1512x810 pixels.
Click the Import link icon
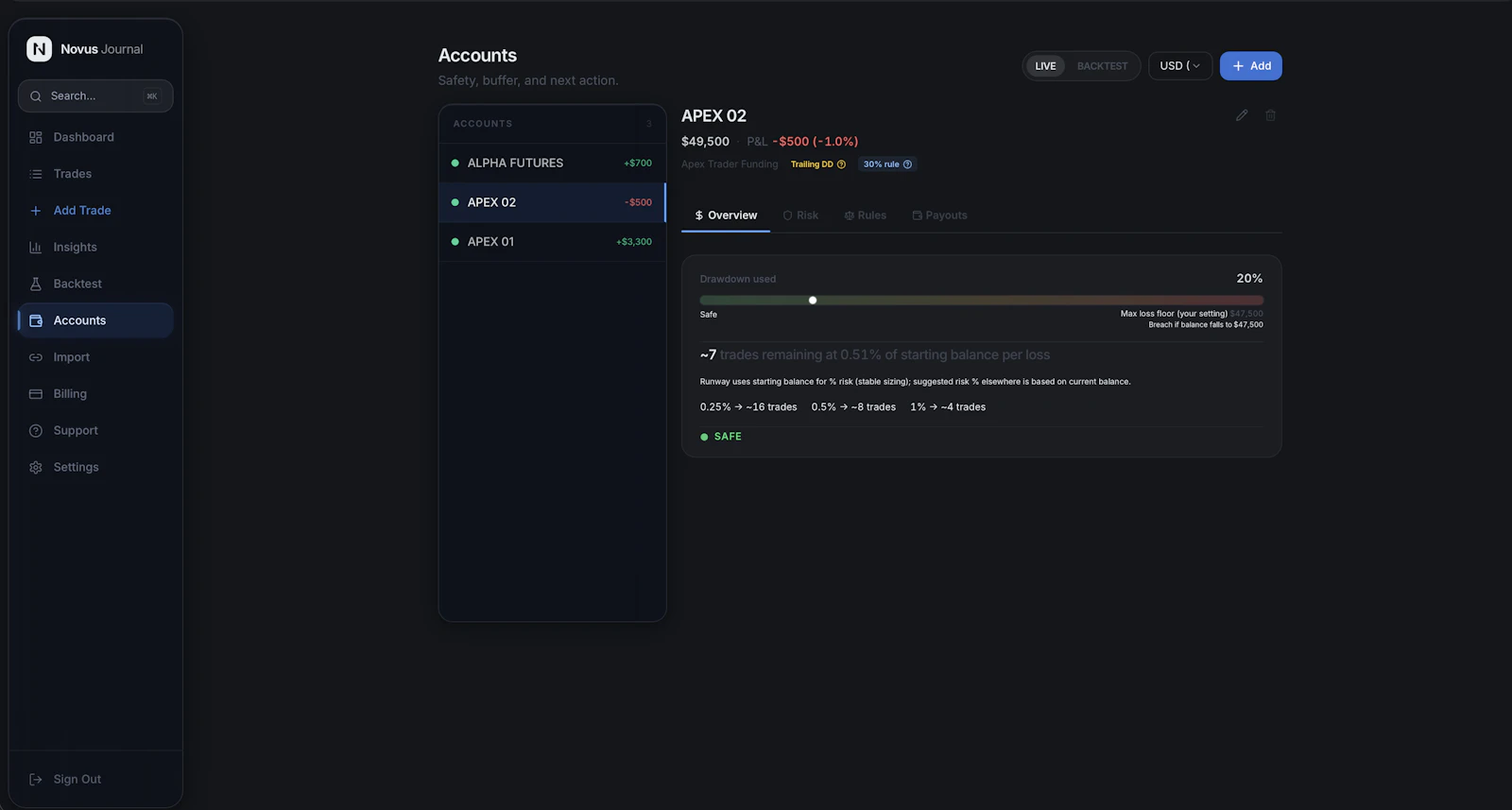[36, 357]
